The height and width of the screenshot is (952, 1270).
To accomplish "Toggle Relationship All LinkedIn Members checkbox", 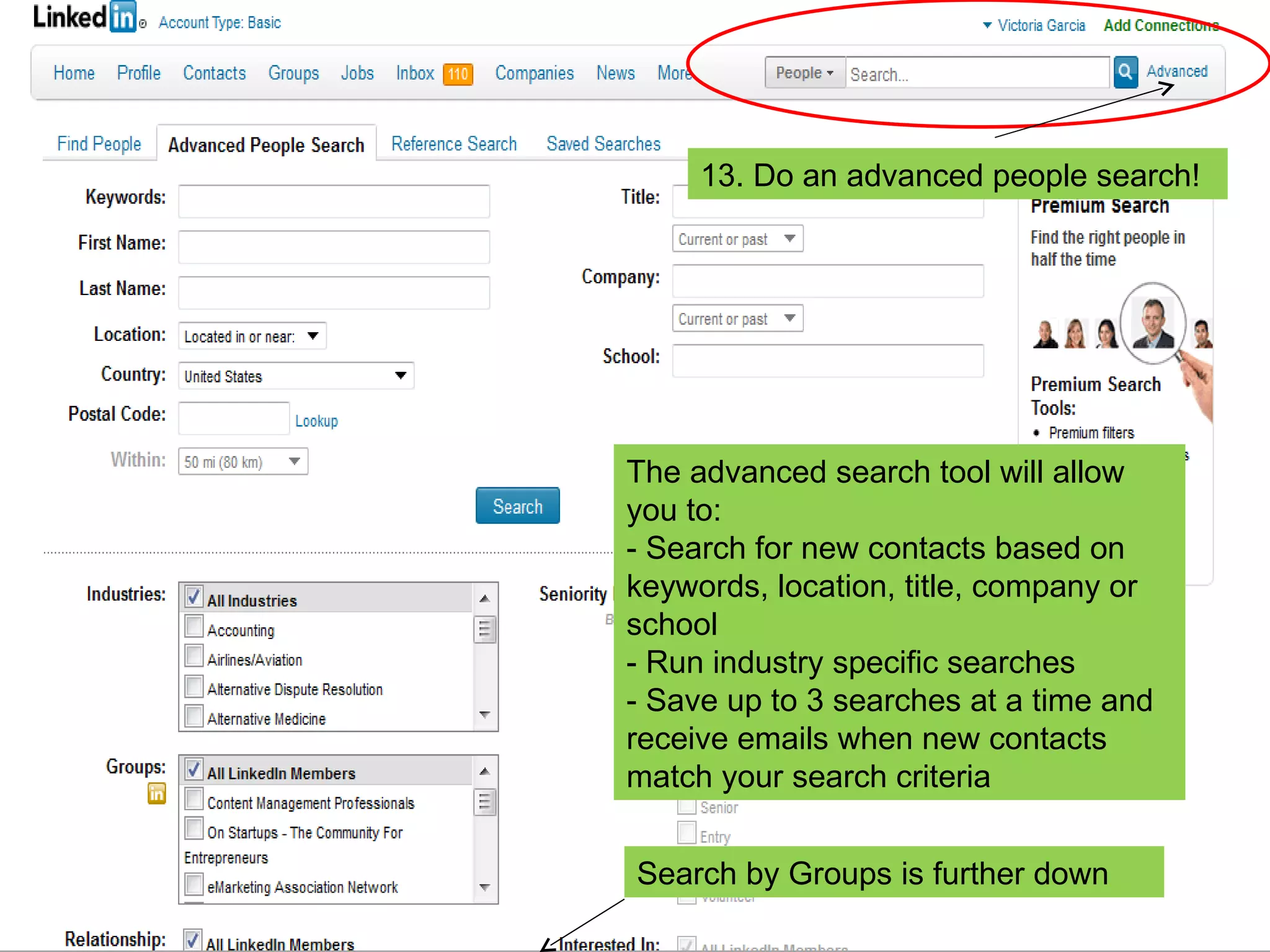I will (192, 940).
